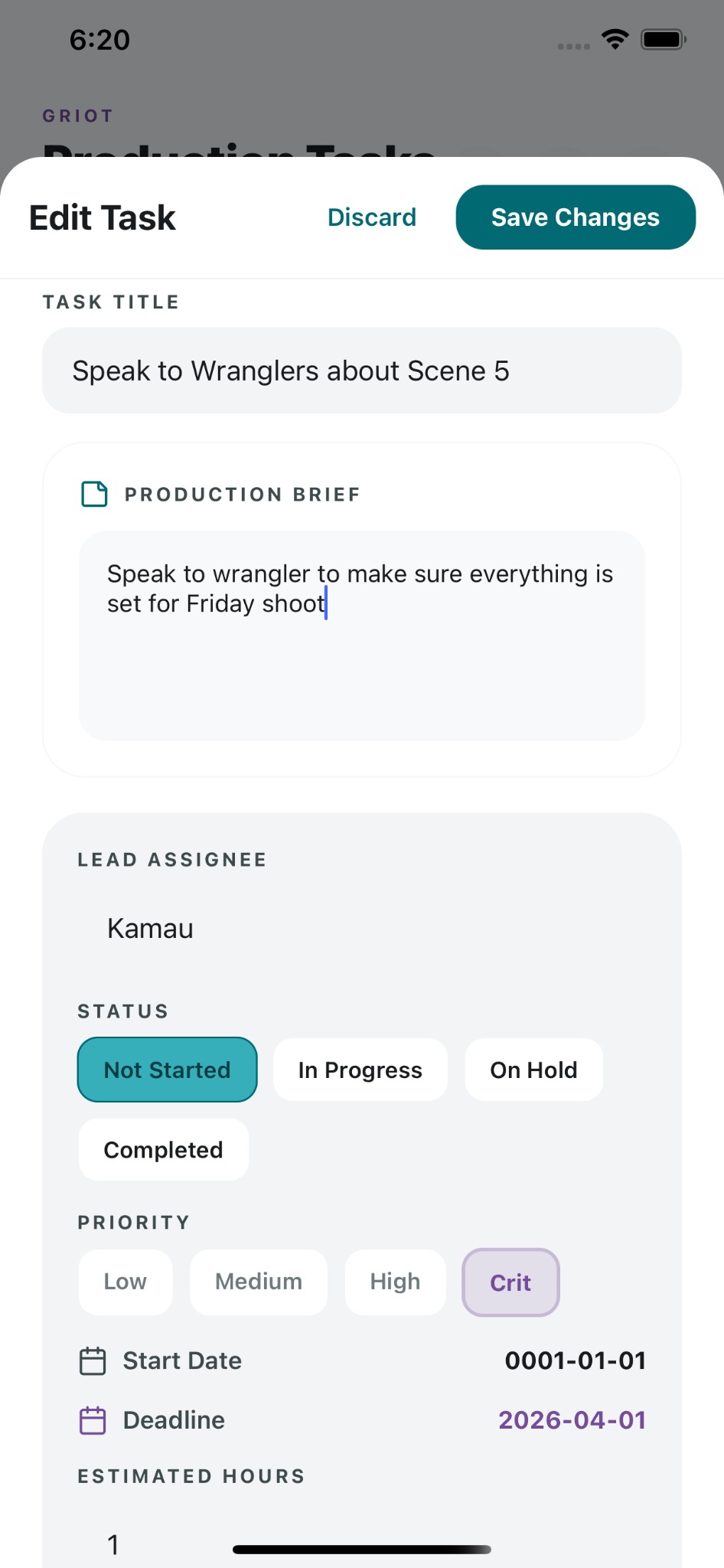The height and width of the screenshot is (1568, 724).
Task: Open the start date picker showing 0001-01-01
Action: pyautogui.click(x=575, y=1361)
